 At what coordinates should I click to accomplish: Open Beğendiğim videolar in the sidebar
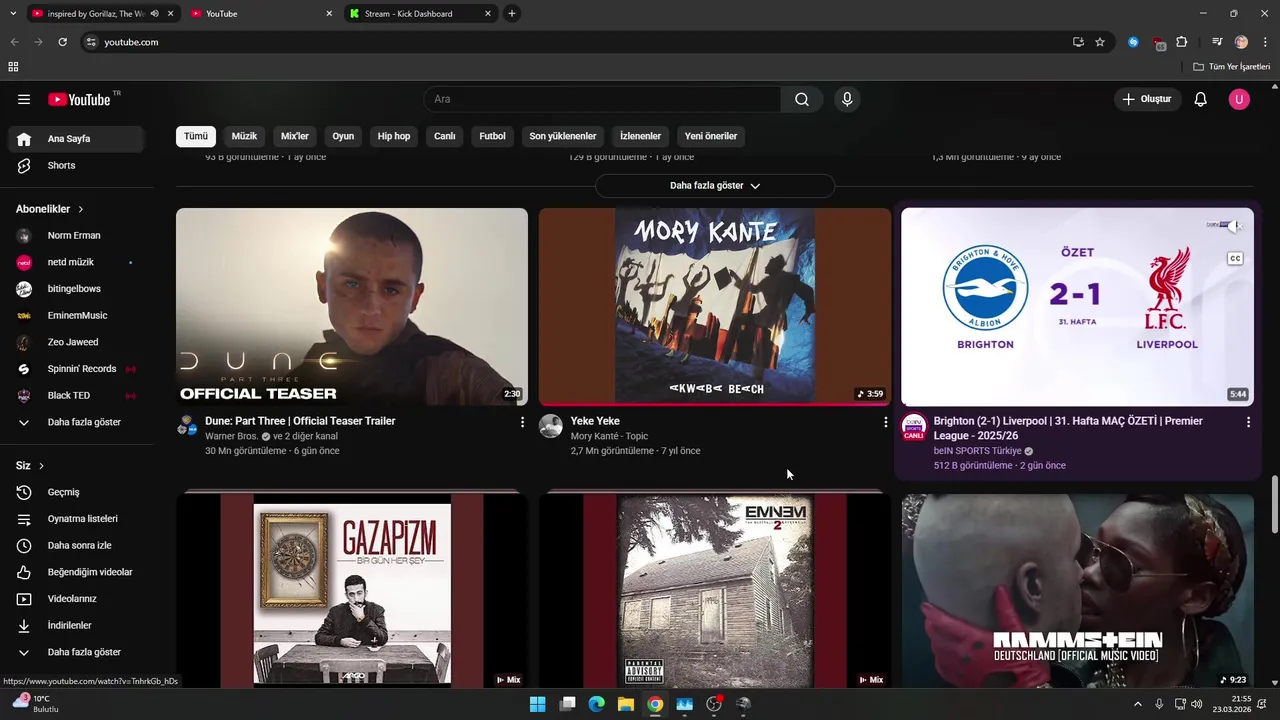[76, 572]
